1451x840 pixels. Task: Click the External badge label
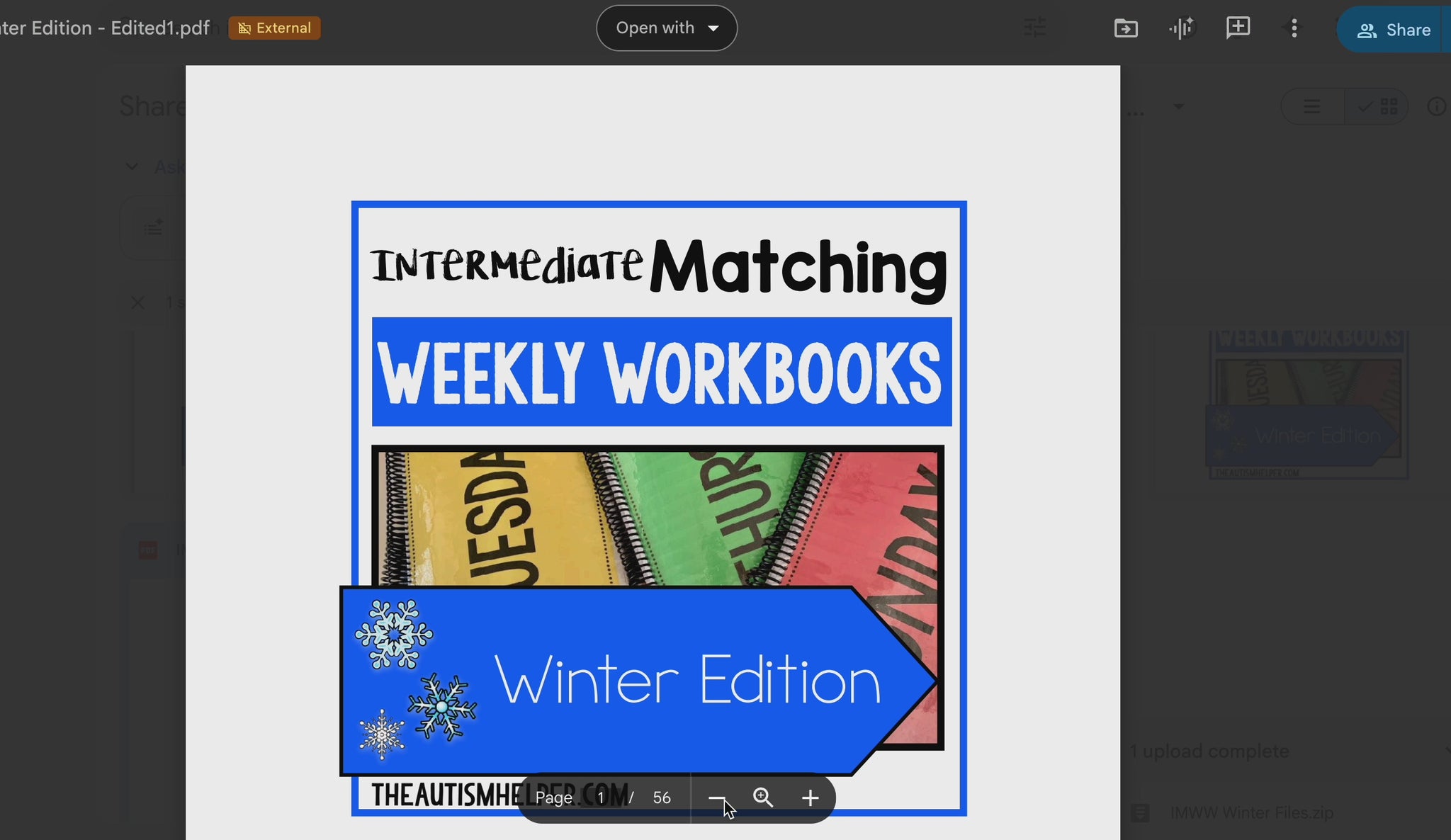275,28
